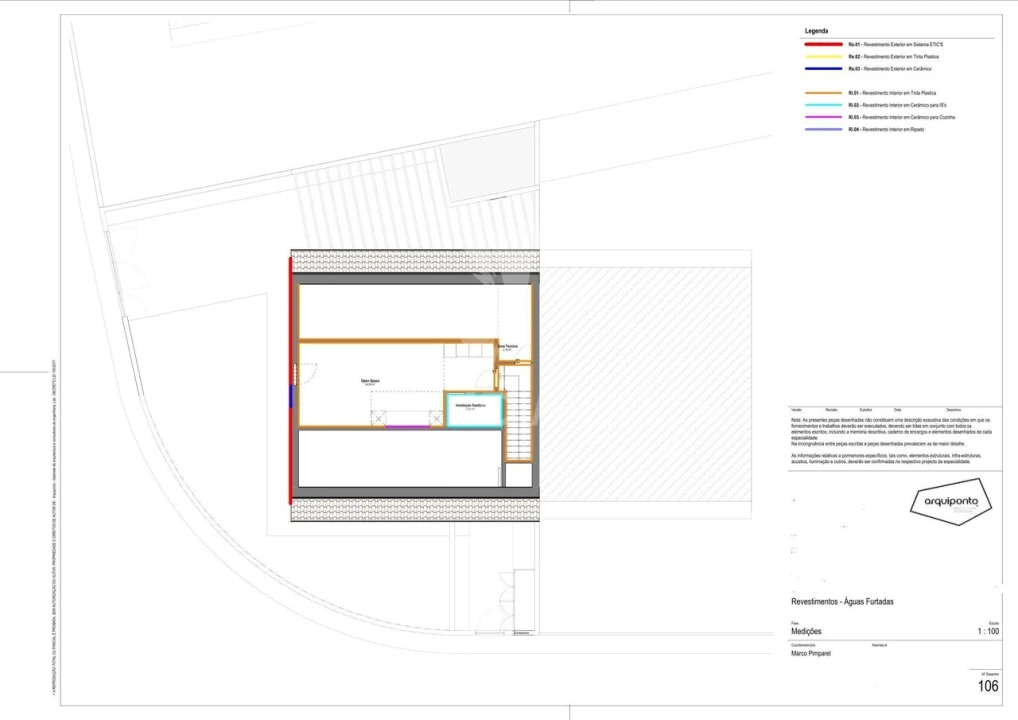Click the orange Ri.01 legend swatch
1018x720 pixels.
click(823, 93)
